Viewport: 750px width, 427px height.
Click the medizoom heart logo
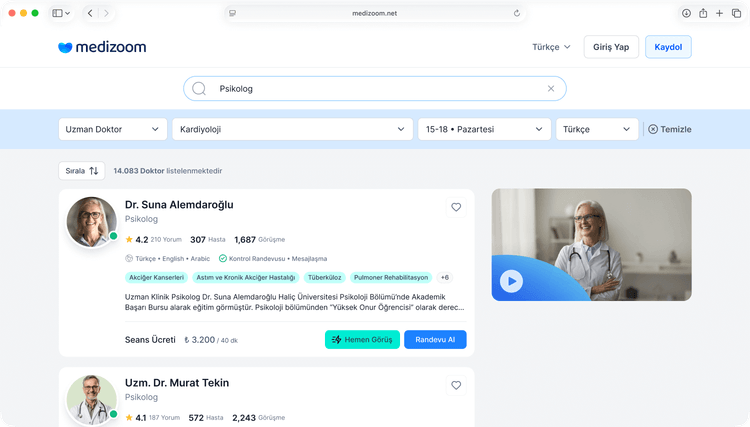pyautogui.click(x=66, y=47)
